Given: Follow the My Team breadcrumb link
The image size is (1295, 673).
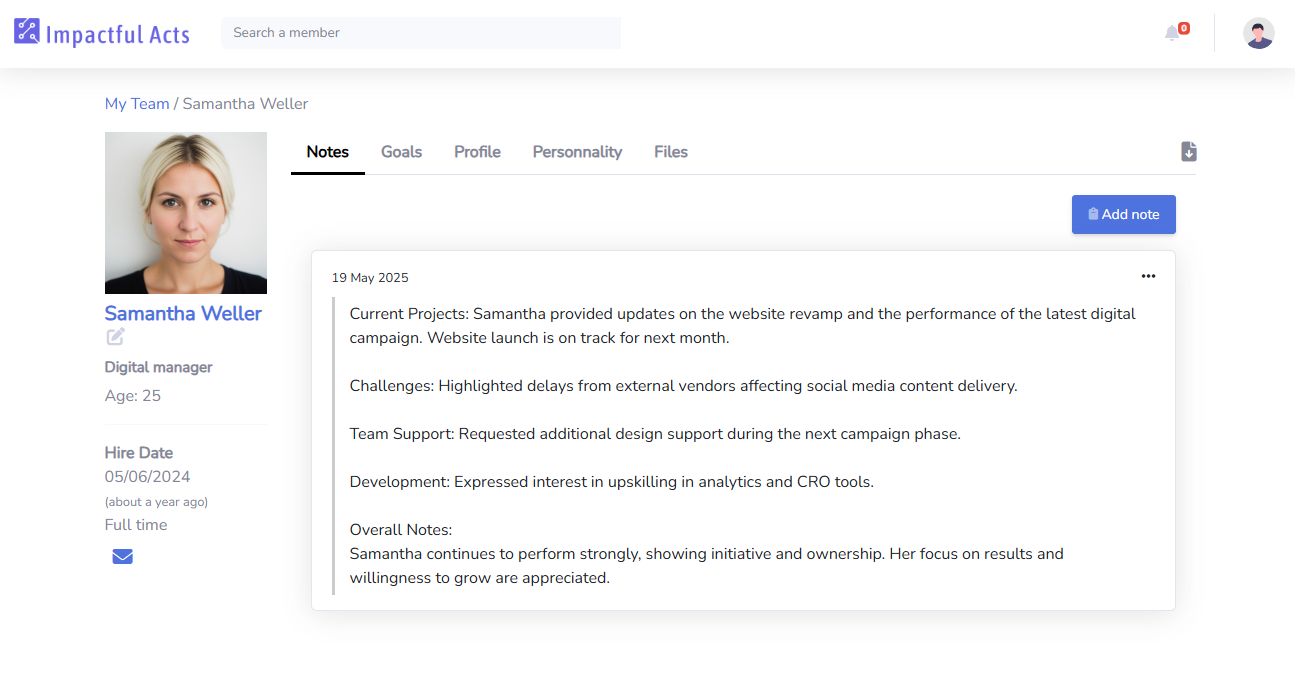Looking at the screenshot, I should pos(137,104).
